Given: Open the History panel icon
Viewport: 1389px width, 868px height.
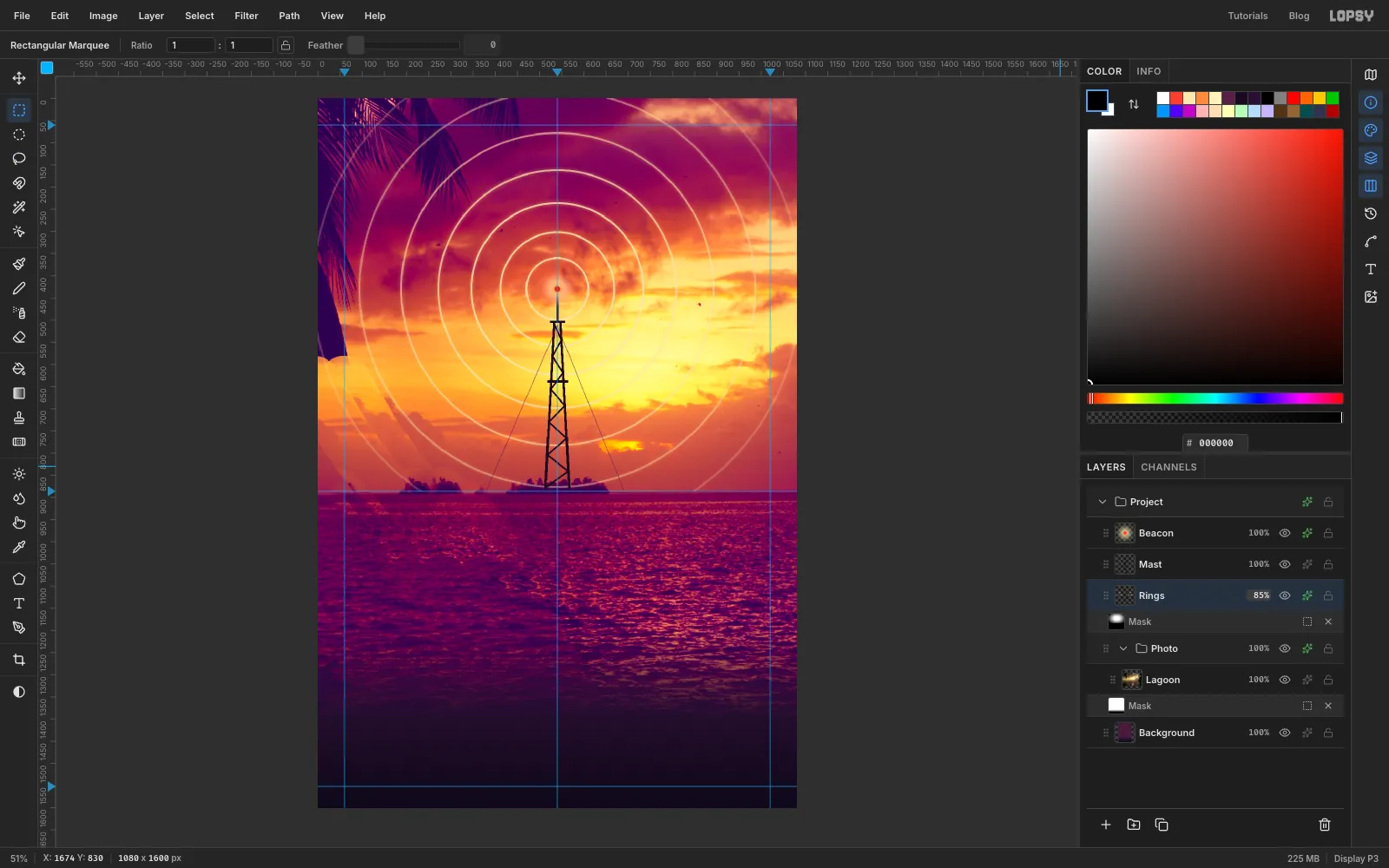Looking at the screenshot, I should click(1371, 214).
